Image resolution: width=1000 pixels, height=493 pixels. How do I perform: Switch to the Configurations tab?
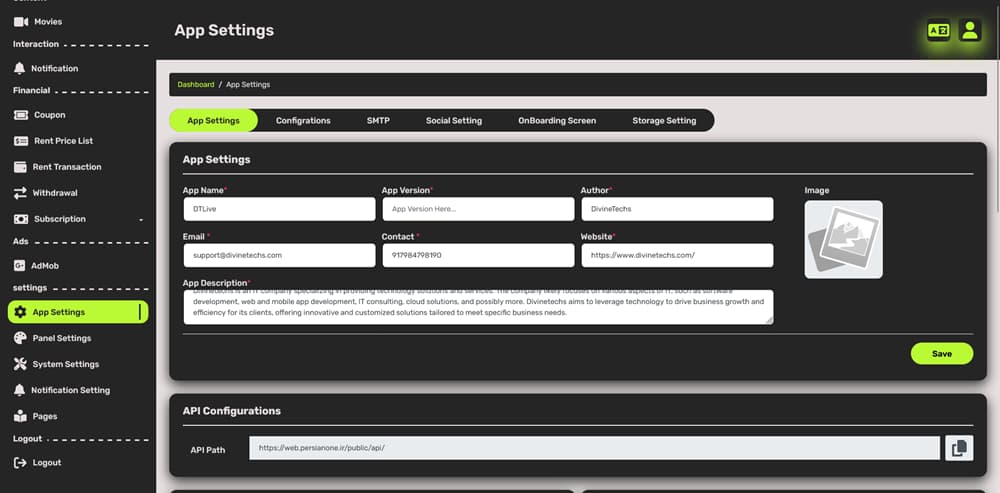tap(303, 120)
